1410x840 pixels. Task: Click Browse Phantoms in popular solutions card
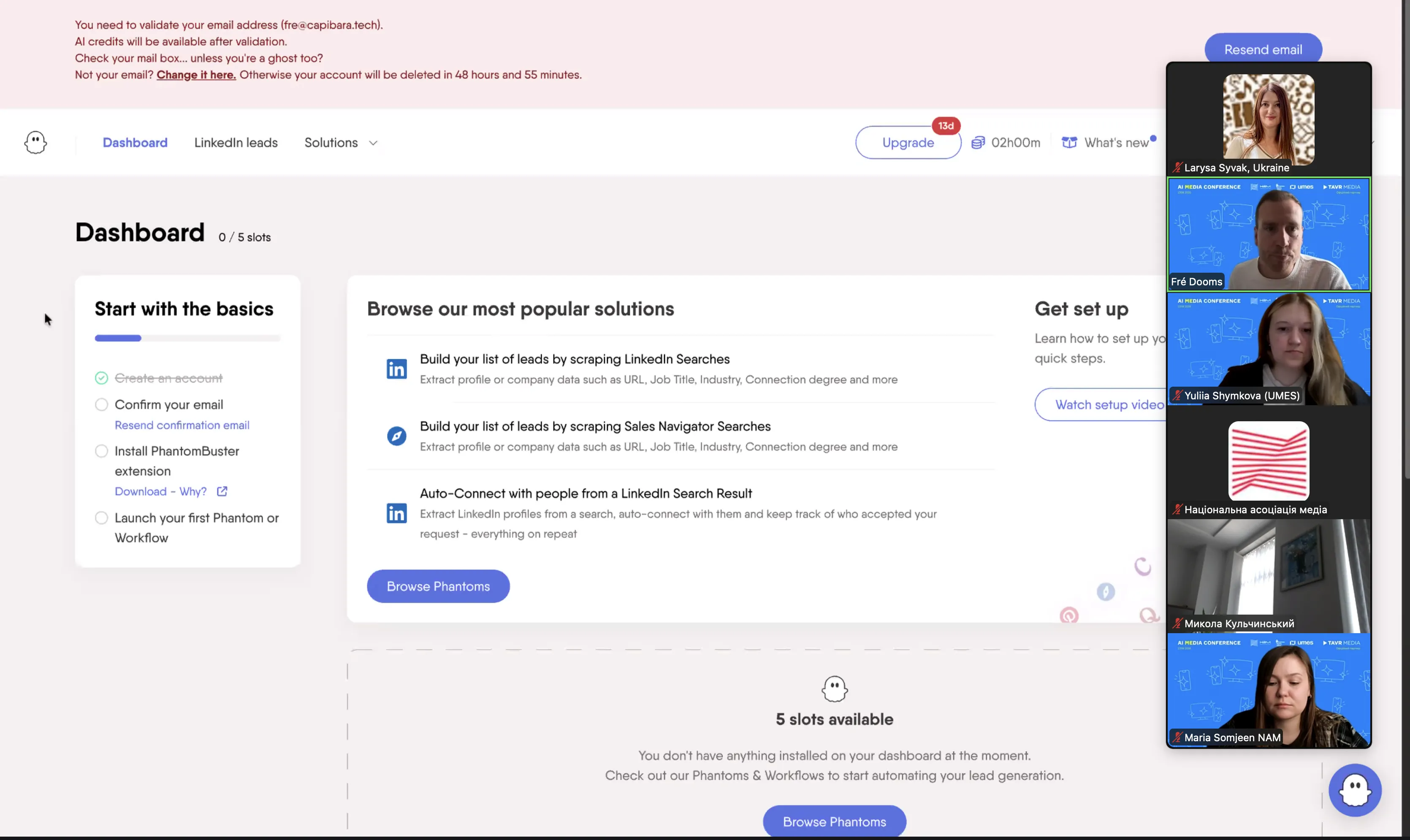pos(438,586)
